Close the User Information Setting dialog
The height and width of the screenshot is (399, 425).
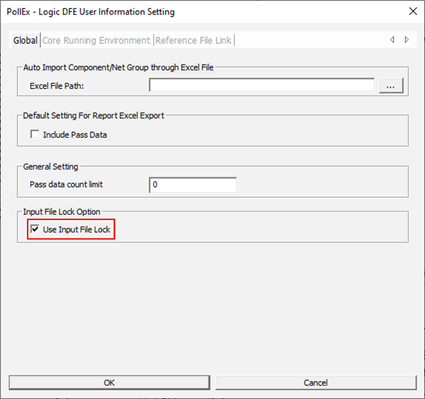413,11
